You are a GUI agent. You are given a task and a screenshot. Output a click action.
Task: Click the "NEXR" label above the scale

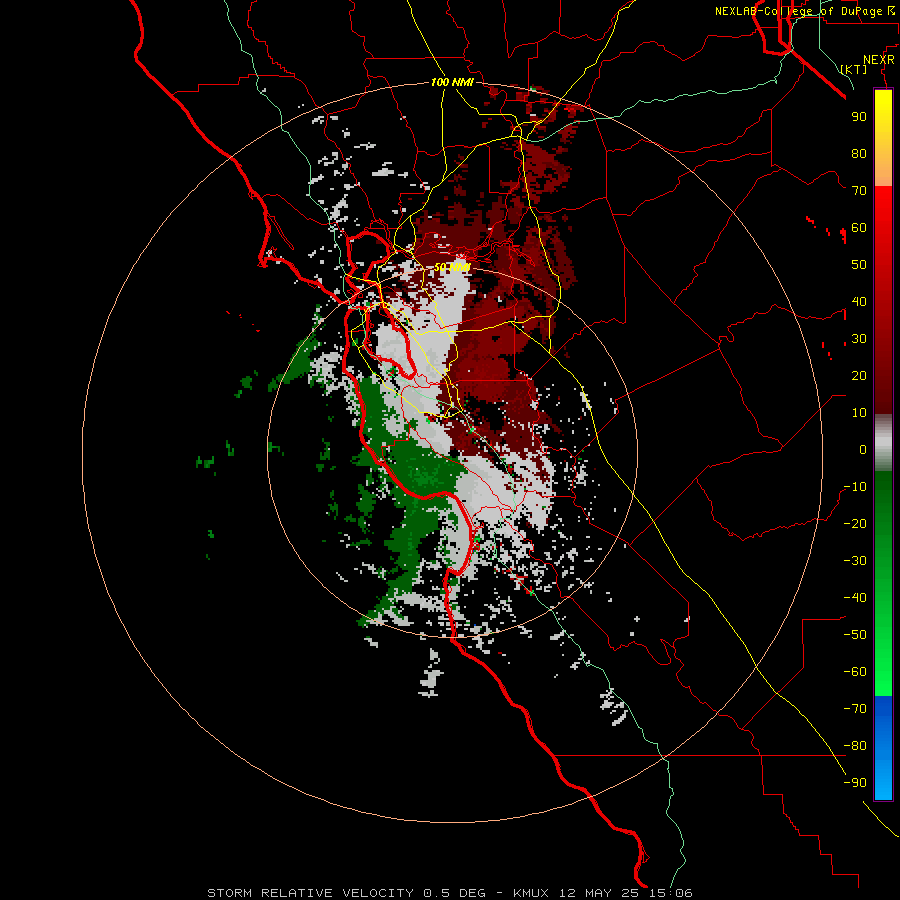click(878, 60)
